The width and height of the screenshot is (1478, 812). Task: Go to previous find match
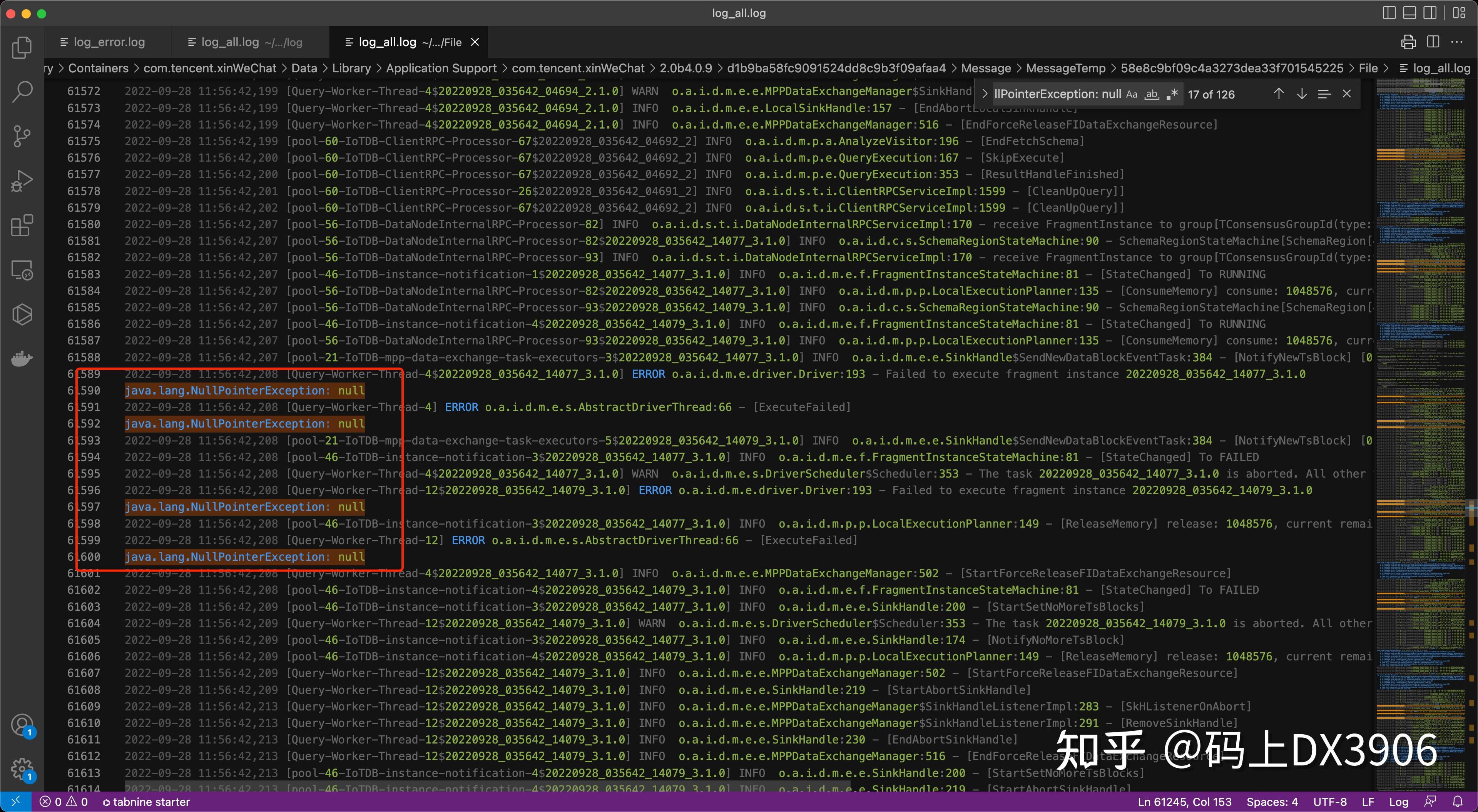click(1278, 94)
